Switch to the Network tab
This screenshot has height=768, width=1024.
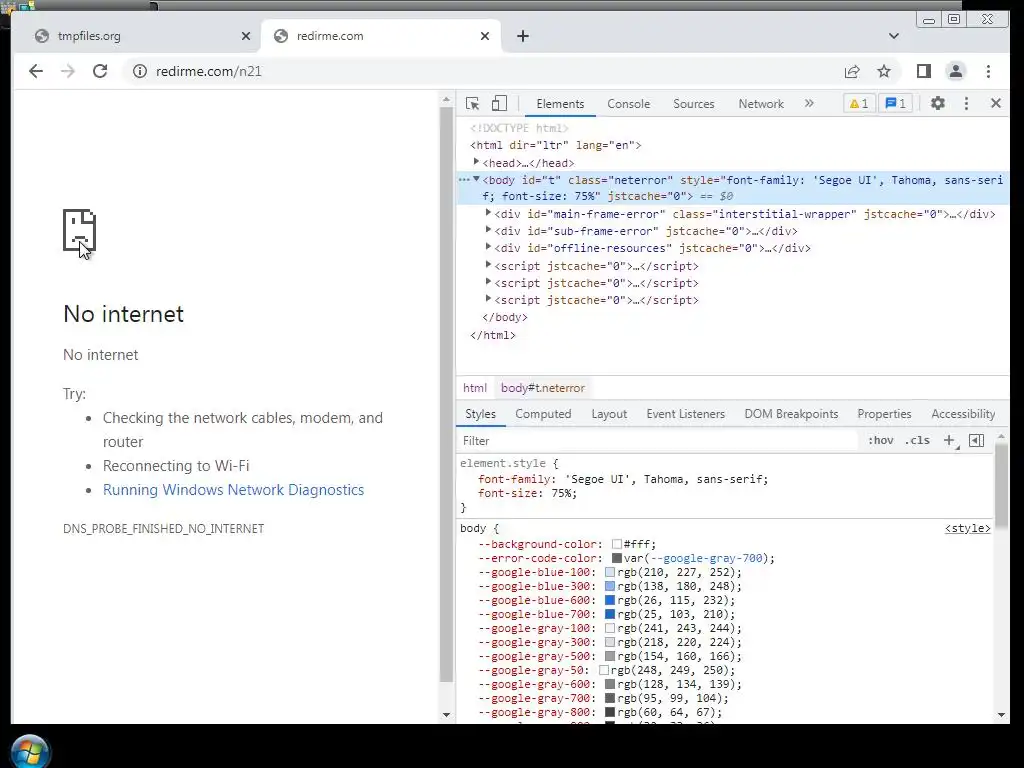point(761,104)
